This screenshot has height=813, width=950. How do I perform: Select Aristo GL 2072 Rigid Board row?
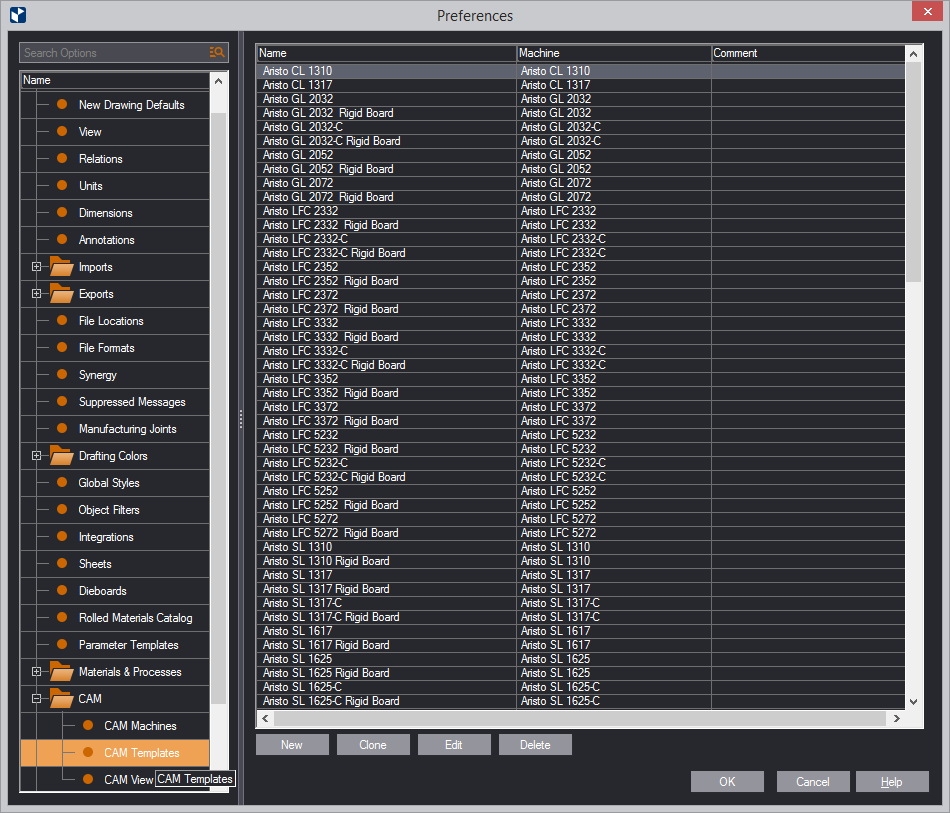(x=580, y=197)
